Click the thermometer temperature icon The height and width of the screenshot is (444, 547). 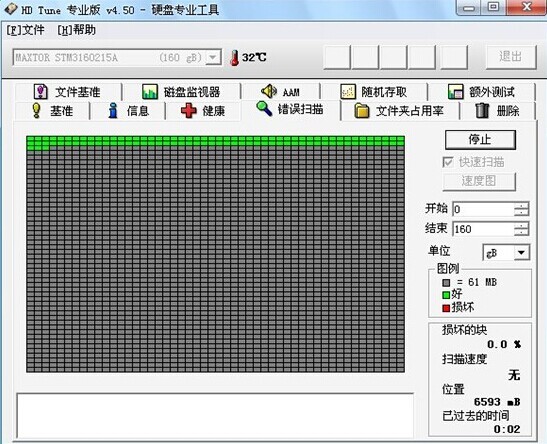[235, 58]
